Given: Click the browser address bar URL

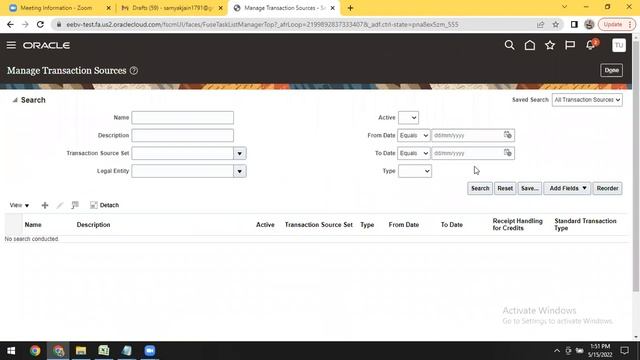Looking at the screenshot, I should pyautogui.click(x=262, y=24).
